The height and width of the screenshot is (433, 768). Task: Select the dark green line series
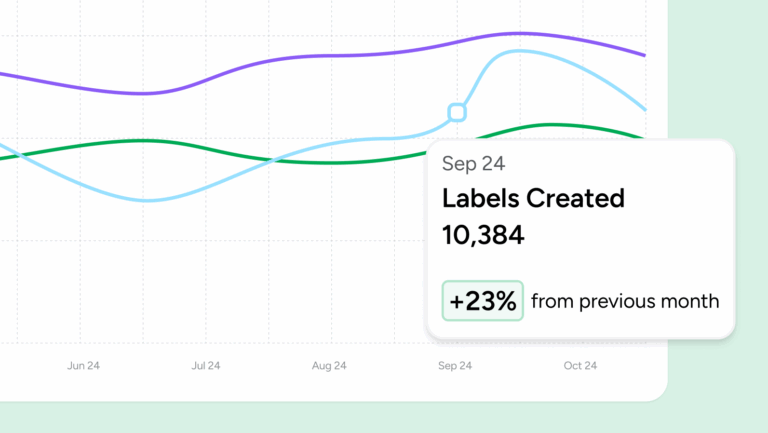point(250,153)
